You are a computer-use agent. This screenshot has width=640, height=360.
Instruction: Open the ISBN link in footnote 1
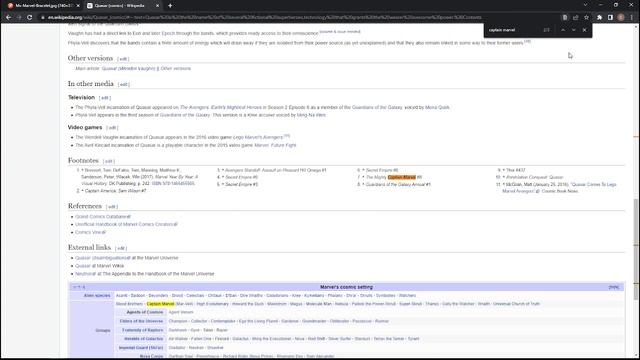coord(173,184)
